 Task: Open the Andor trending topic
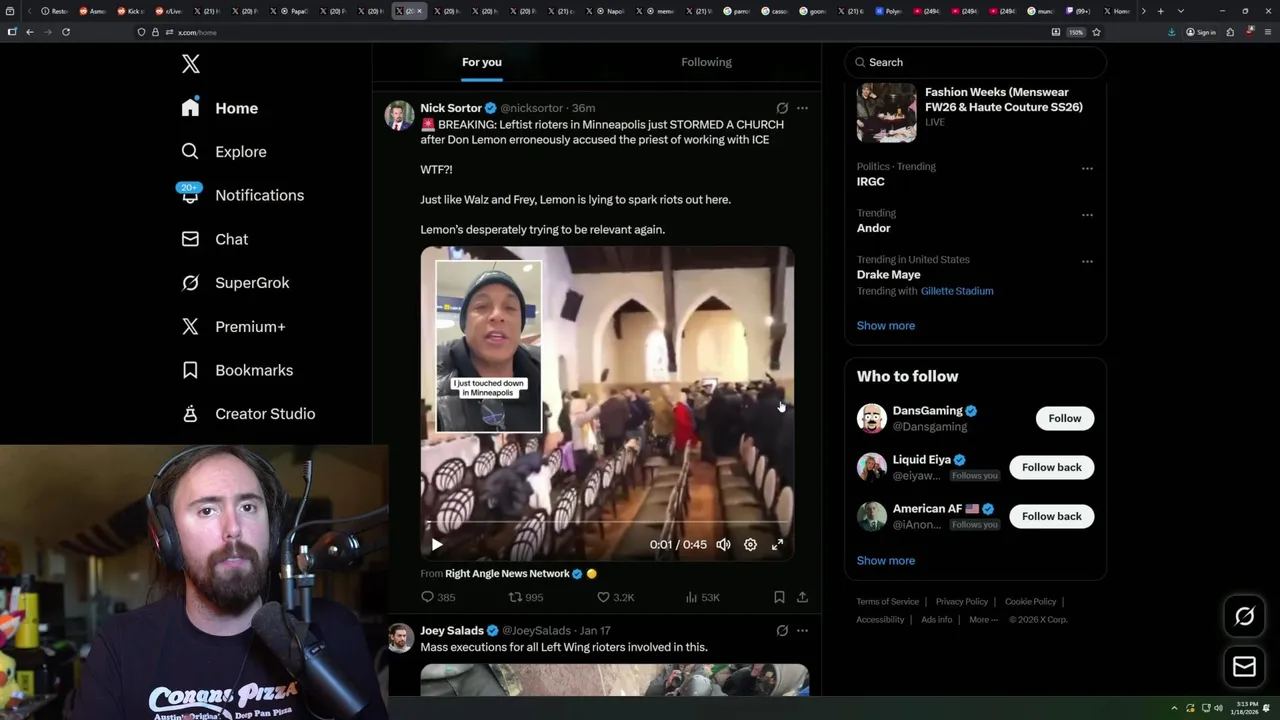pyautogui.click(x=873, y=228)
